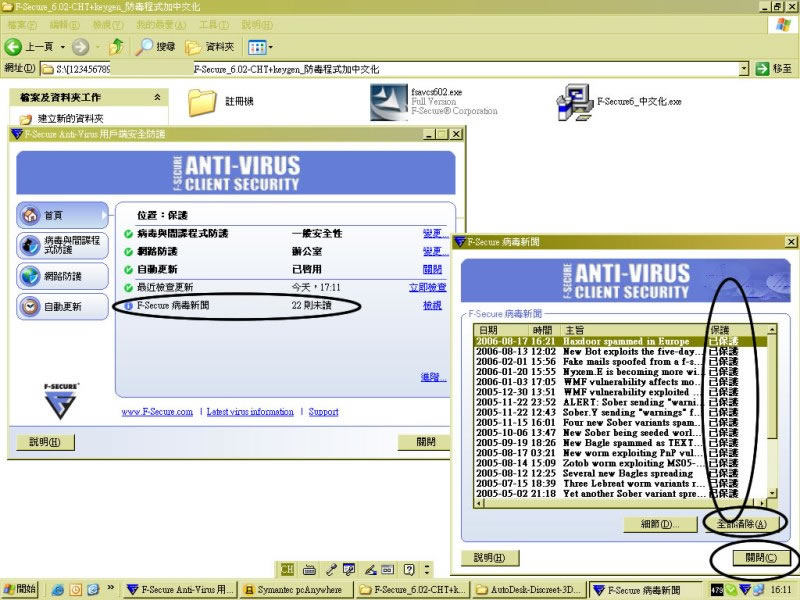Click the 全部清除(A) button
The image size is (800, 600).
pos(742,524)
